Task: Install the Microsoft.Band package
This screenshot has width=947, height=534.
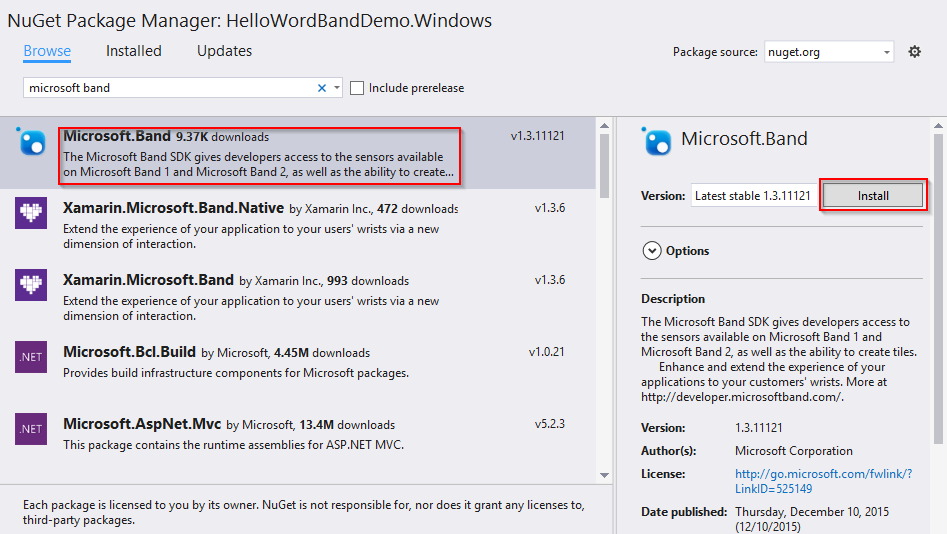Action: click(873, 196)
